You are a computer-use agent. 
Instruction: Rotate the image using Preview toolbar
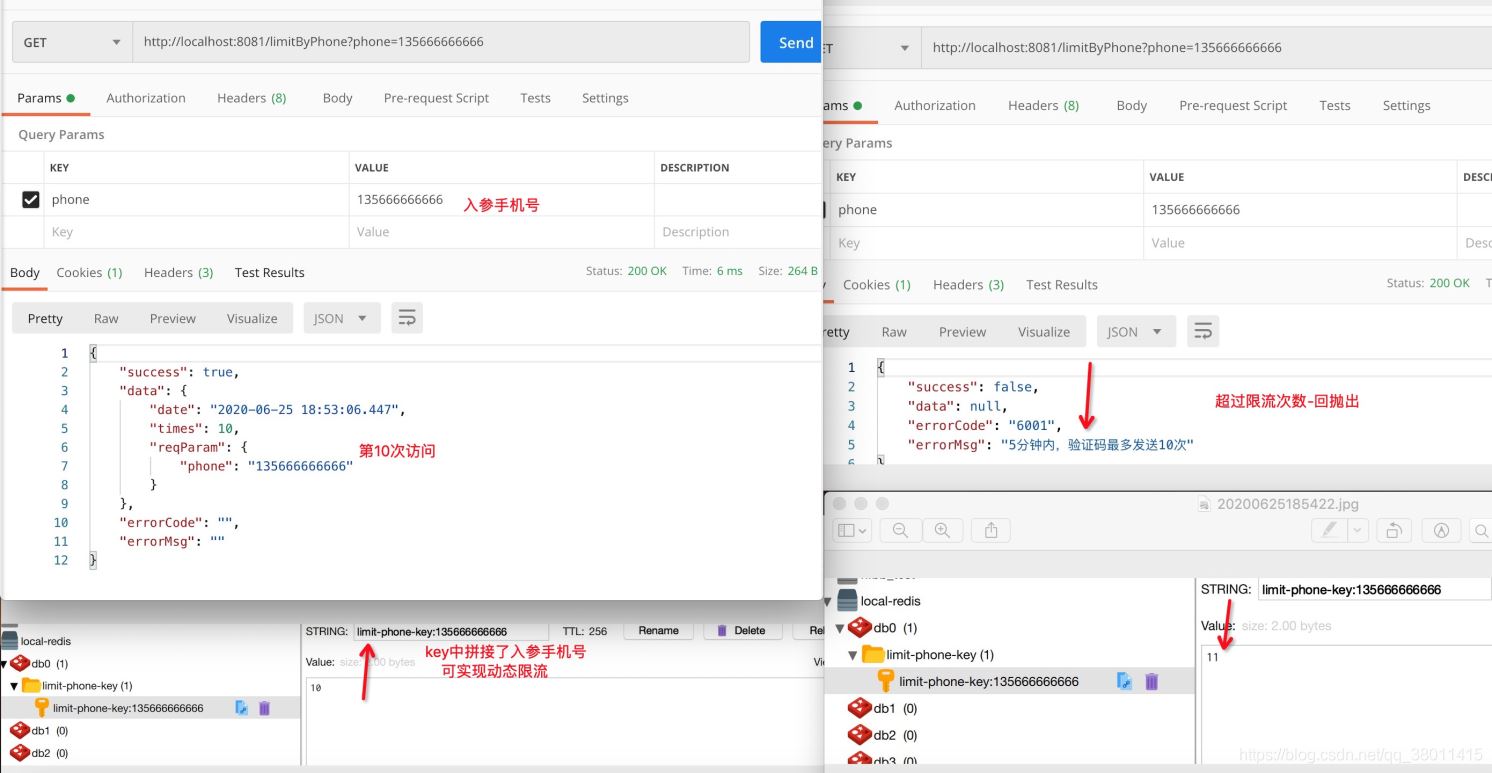point(1393,531)
